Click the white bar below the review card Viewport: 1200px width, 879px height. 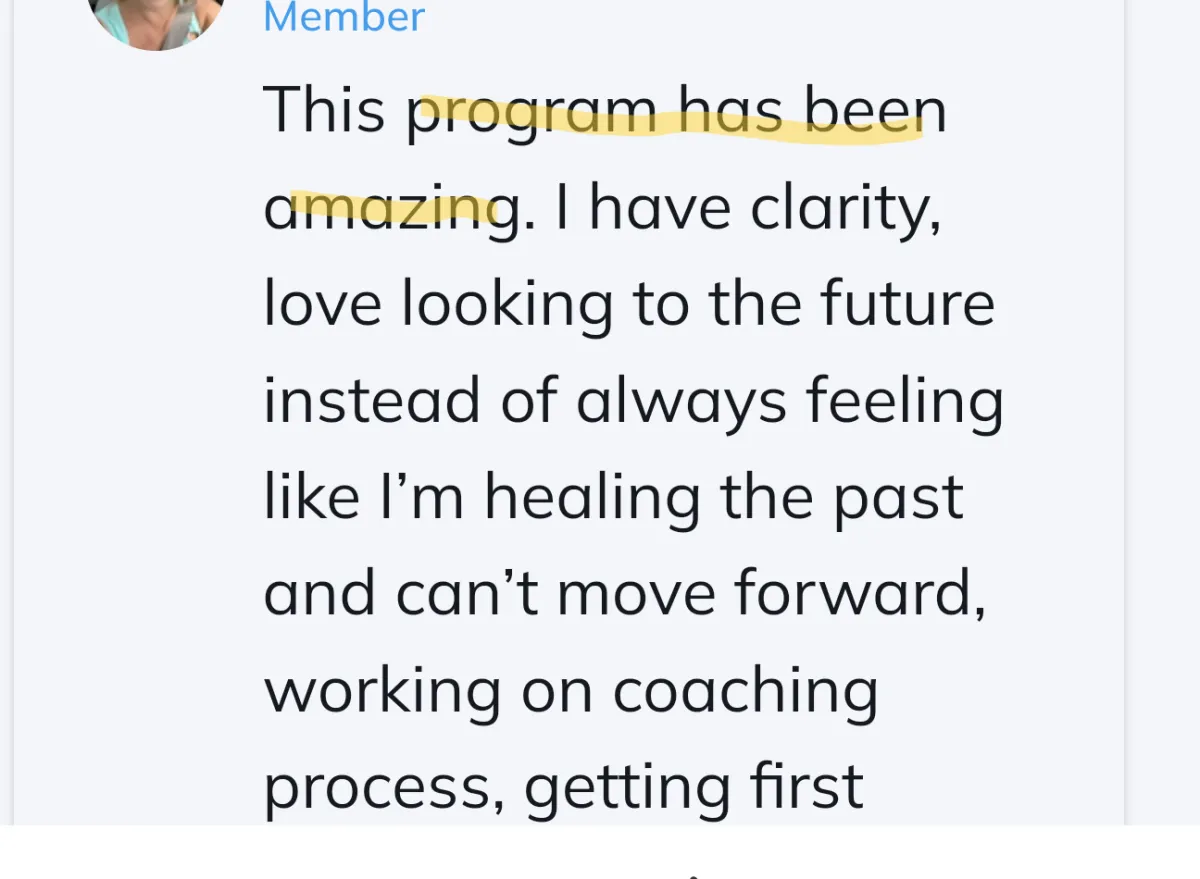pyautogui.click(x=600, y=852)
